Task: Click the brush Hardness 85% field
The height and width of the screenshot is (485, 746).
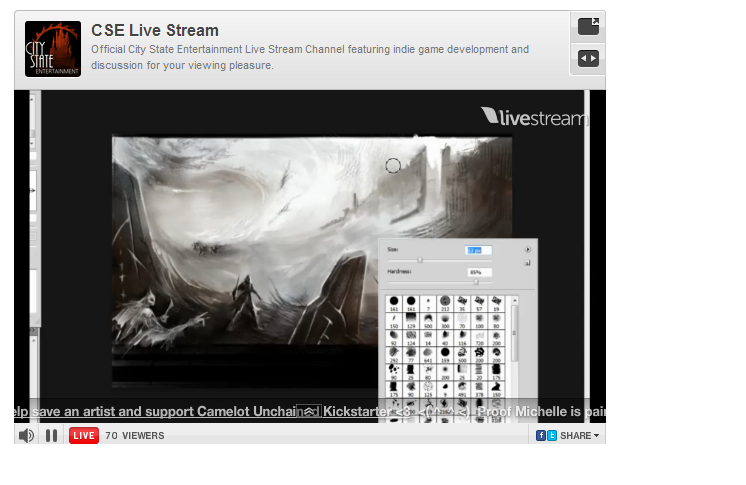Action: coord(480,272)
